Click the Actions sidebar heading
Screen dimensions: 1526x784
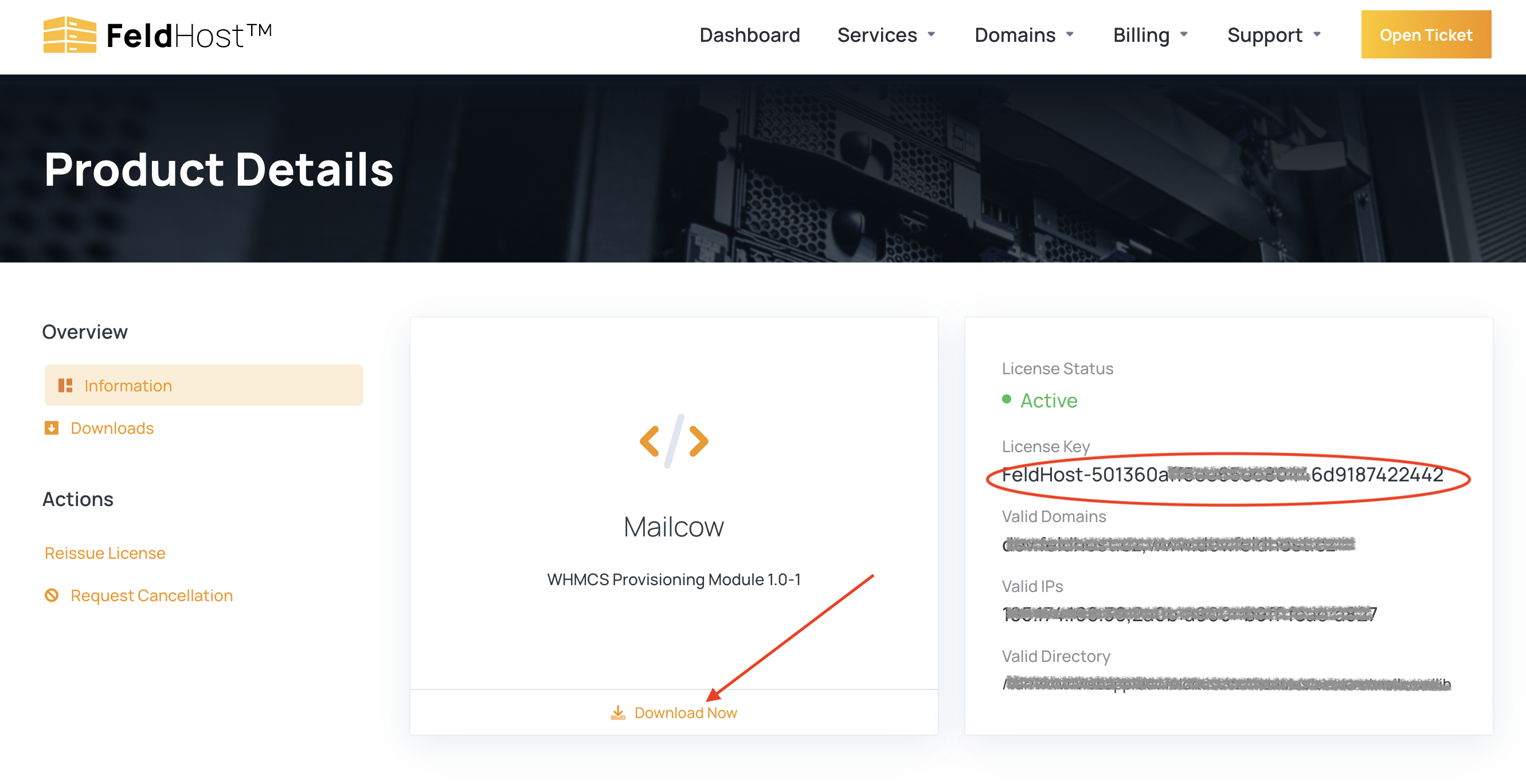pos(77,500)
